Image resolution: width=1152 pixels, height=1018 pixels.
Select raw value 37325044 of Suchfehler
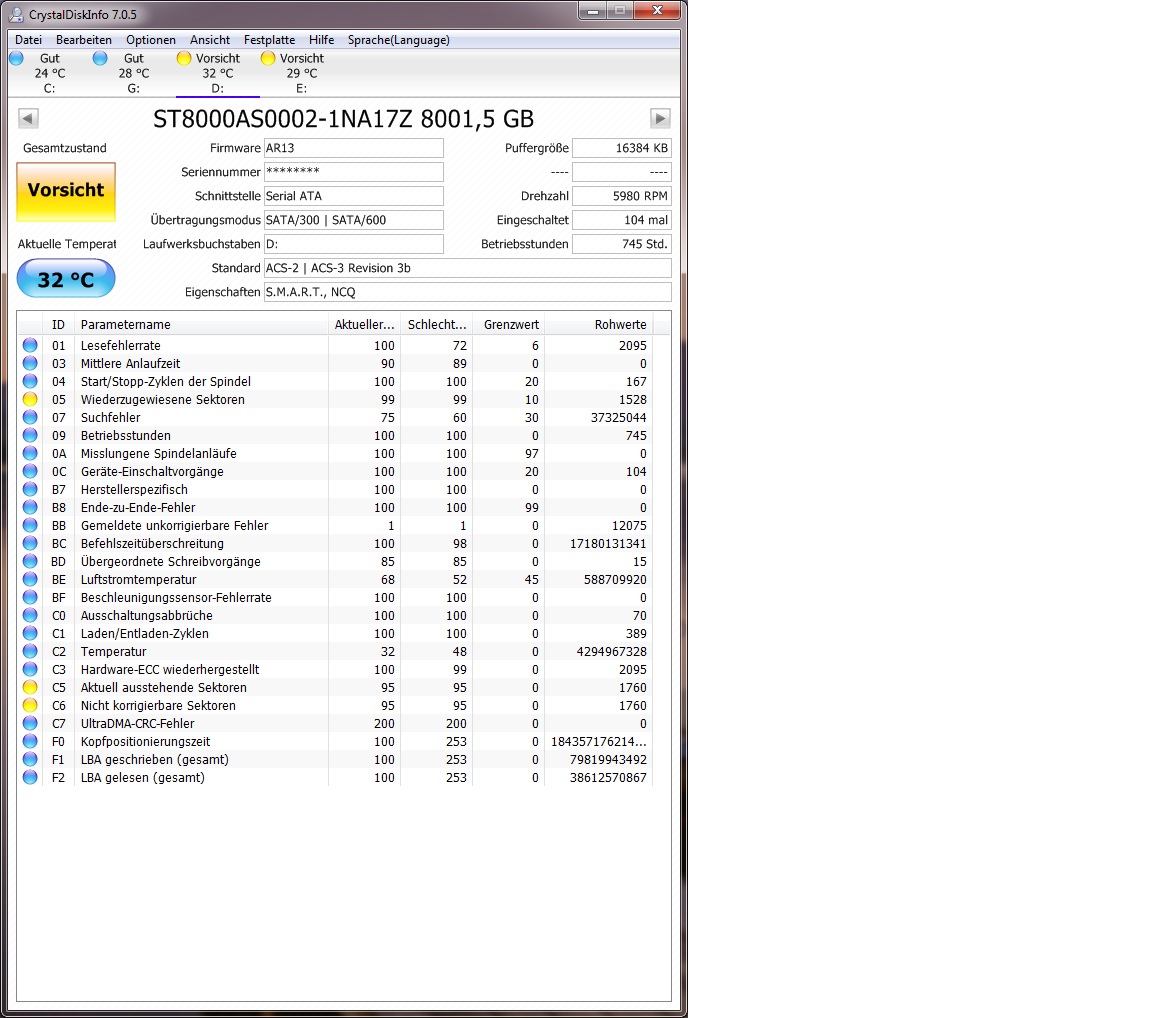619,417
